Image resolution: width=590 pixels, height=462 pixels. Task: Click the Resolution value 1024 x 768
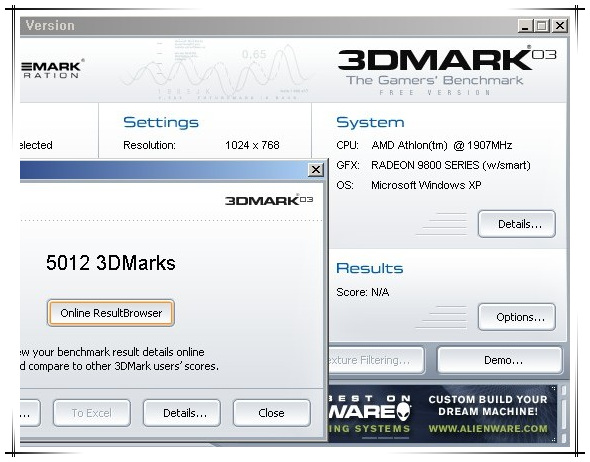pos(252,145)
